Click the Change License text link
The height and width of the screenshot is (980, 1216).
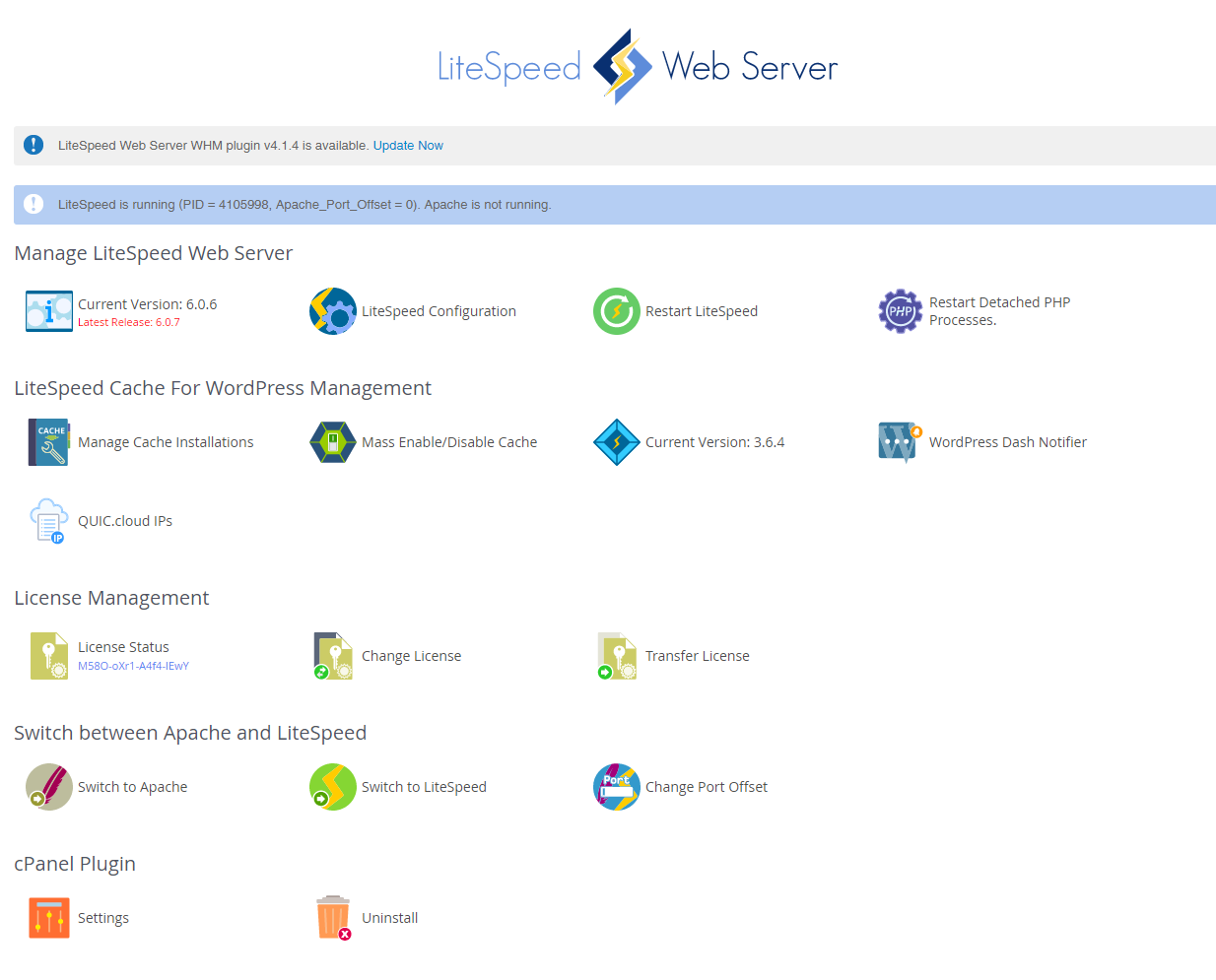(x=411, y=656)
